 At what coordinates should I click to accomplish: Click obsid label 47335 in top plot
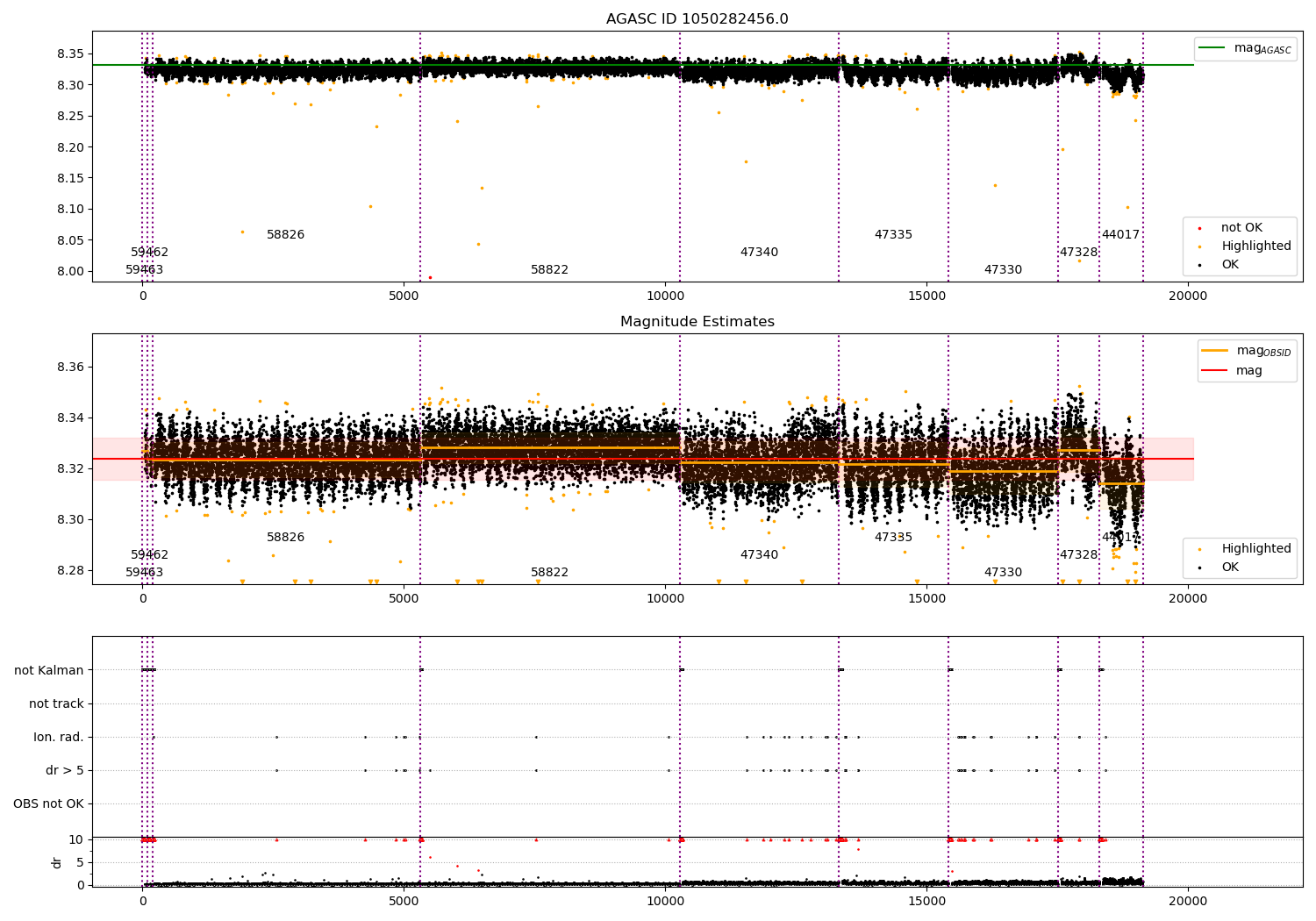click(x=893, y=235)
